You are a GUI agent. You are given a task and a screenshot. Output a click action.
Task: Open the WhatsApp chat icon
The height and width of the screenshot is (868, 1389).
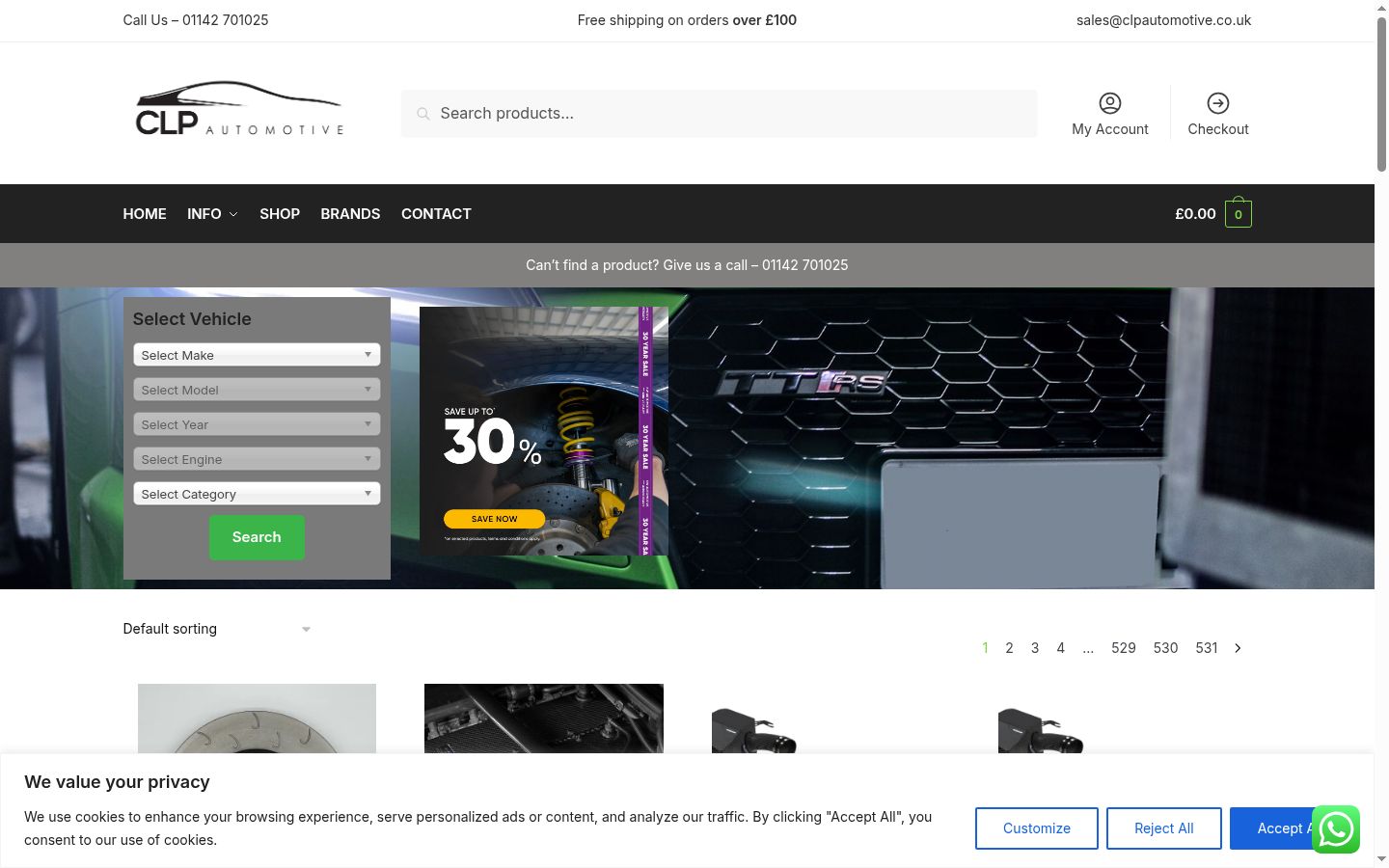pos(1336,829)
